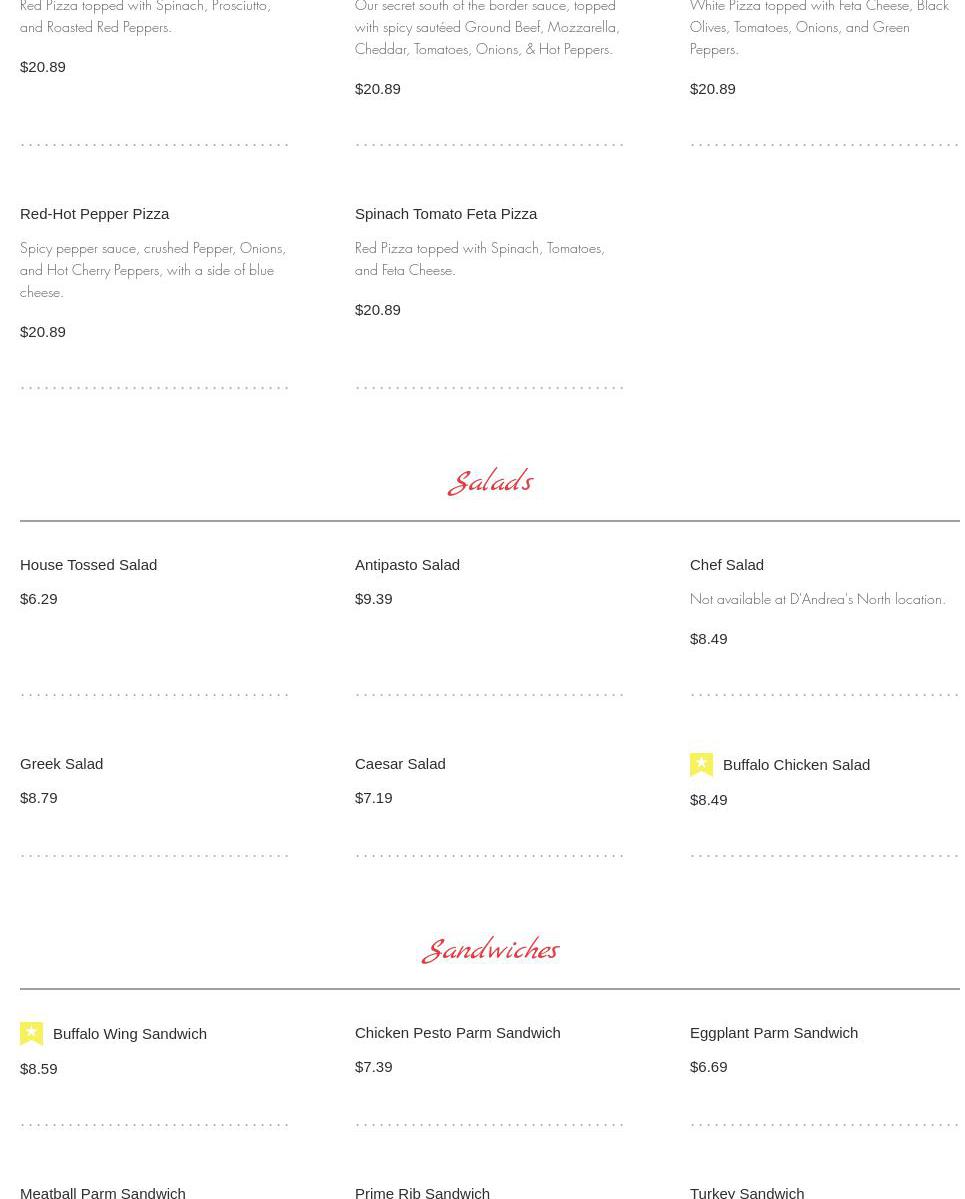Click the star badge beside Buffalo Chicken Salad
This screenshot has height=1199, width=965.
(701, 765)
